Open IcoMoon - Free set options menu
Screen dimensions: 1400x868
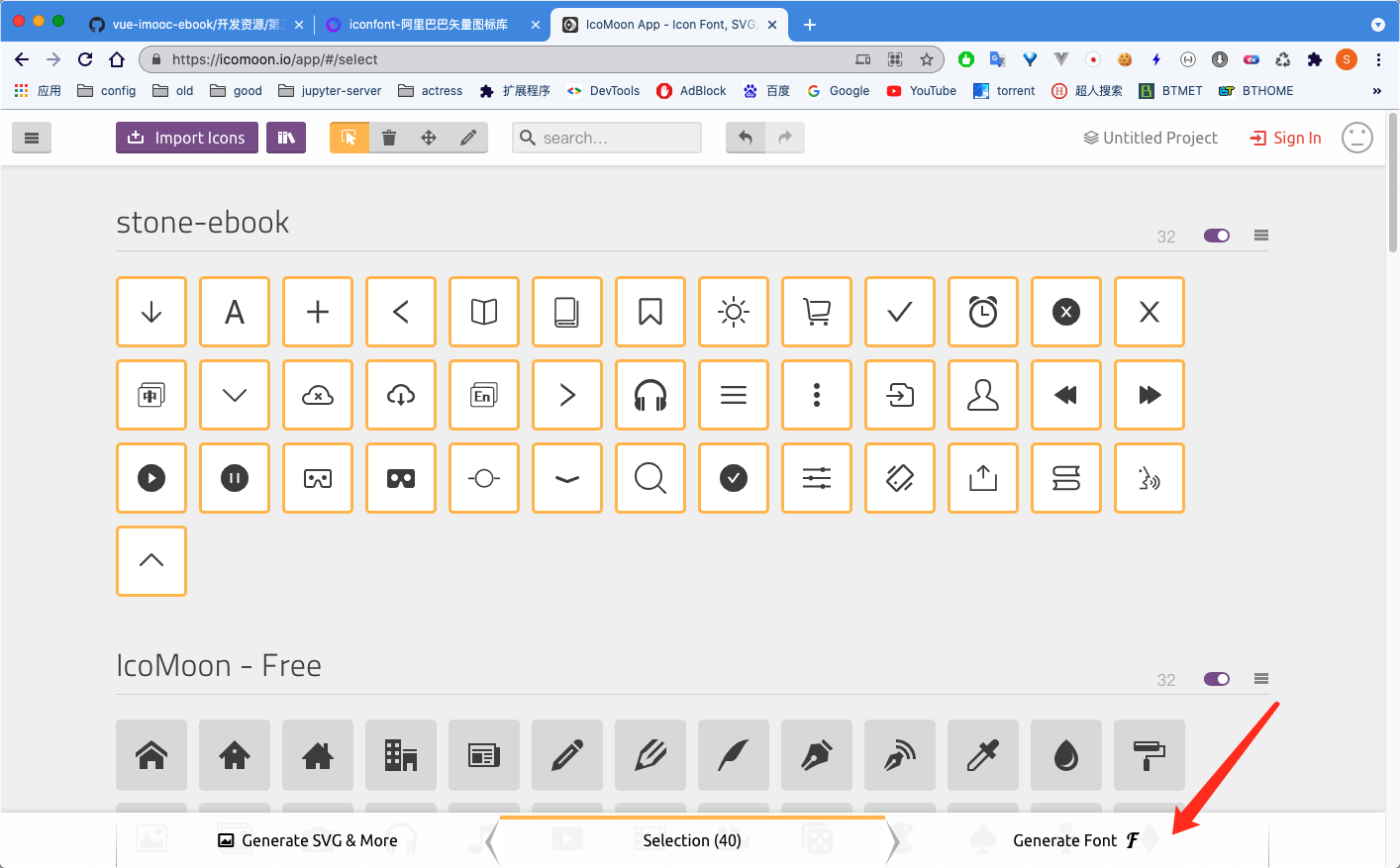1261,679
